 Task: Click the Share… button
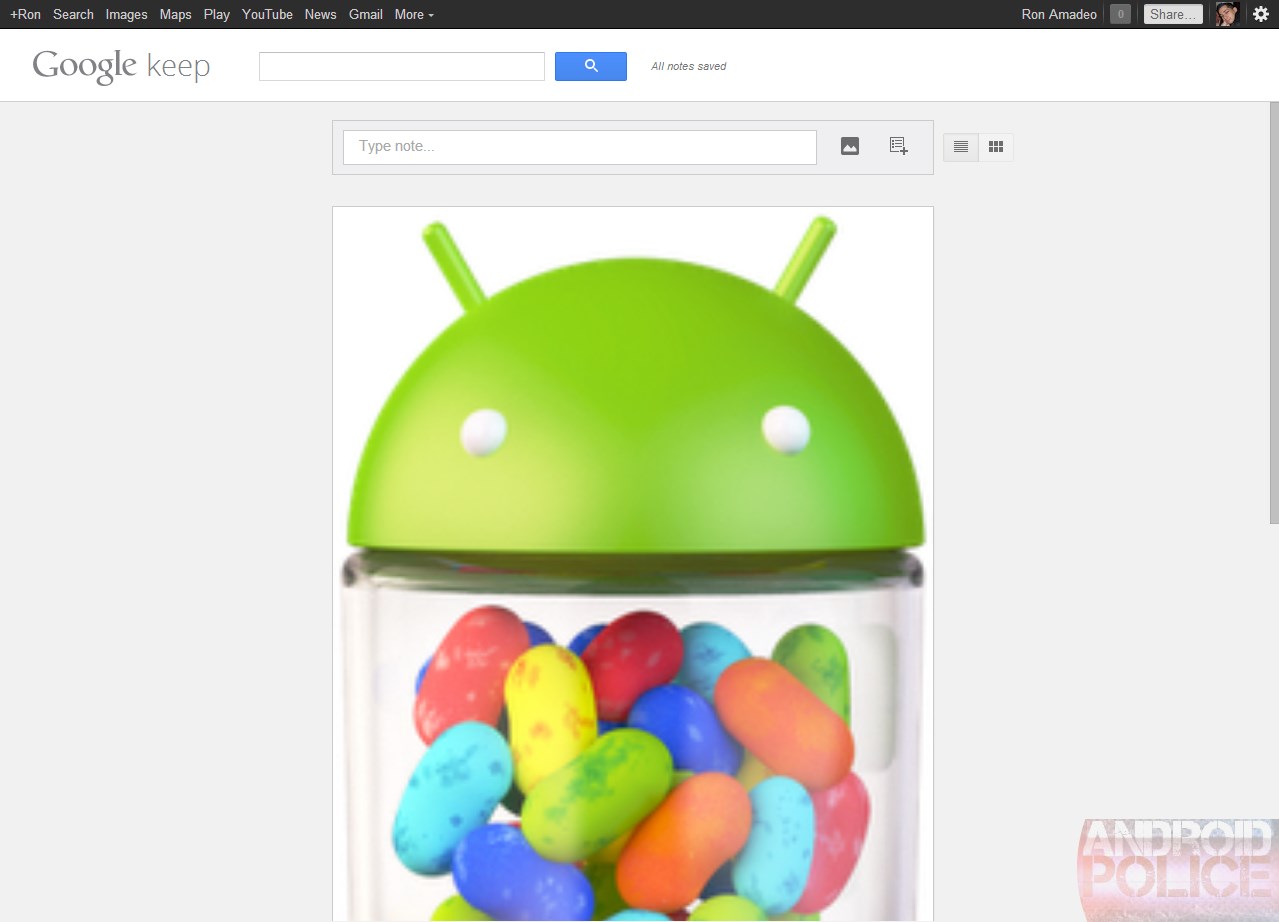click(1172, 14)
